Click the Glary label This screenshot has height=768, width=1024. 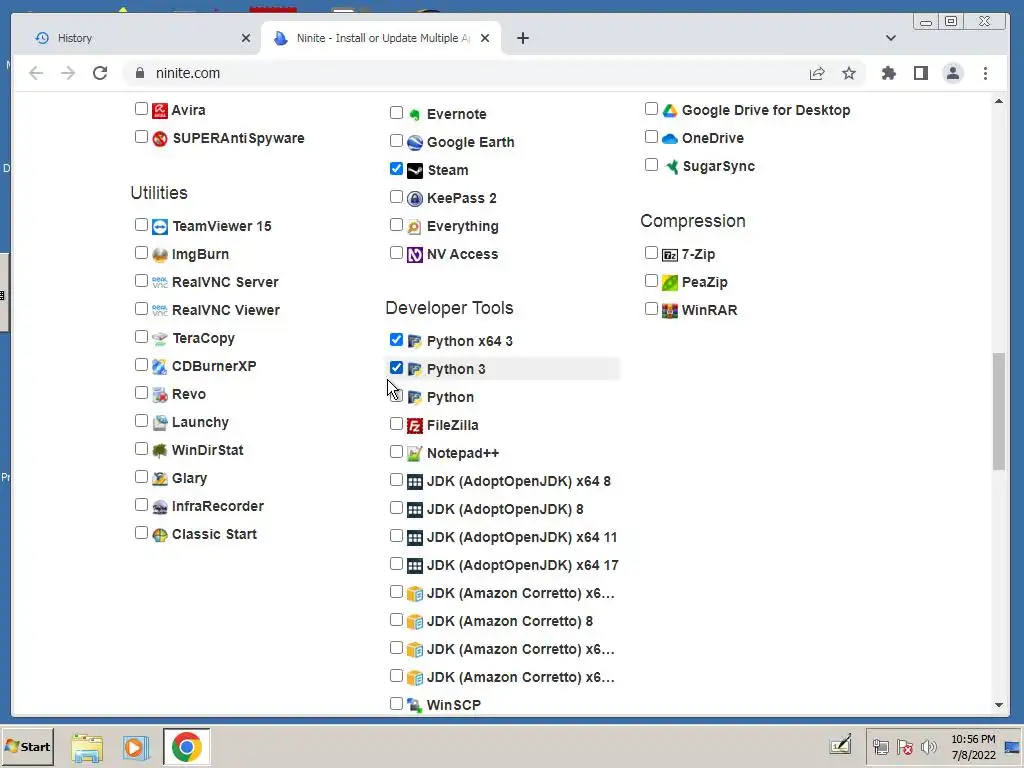pos(189,479)
